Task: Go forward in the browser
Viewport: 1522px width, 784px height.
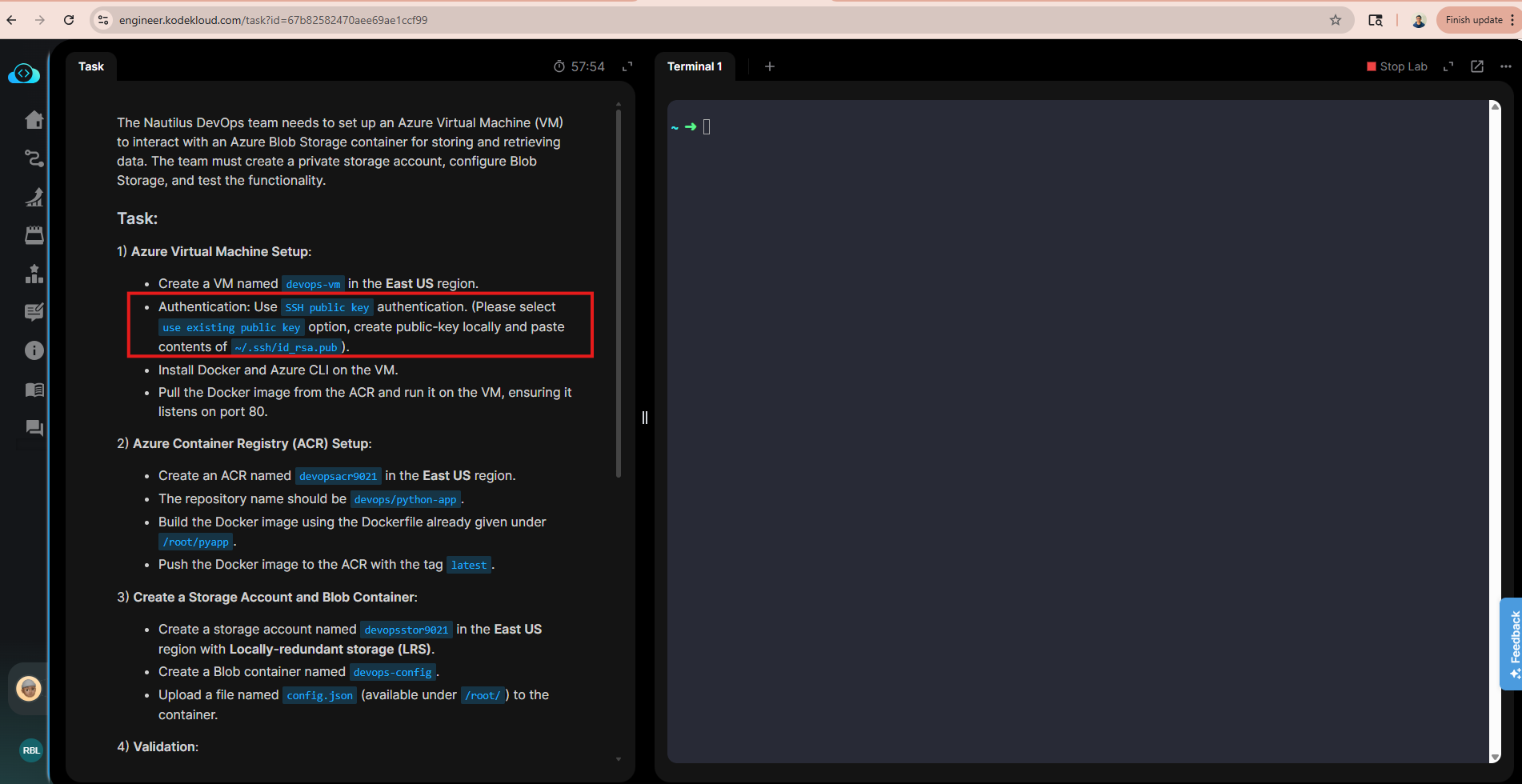Action: click(x=40, y=20)
